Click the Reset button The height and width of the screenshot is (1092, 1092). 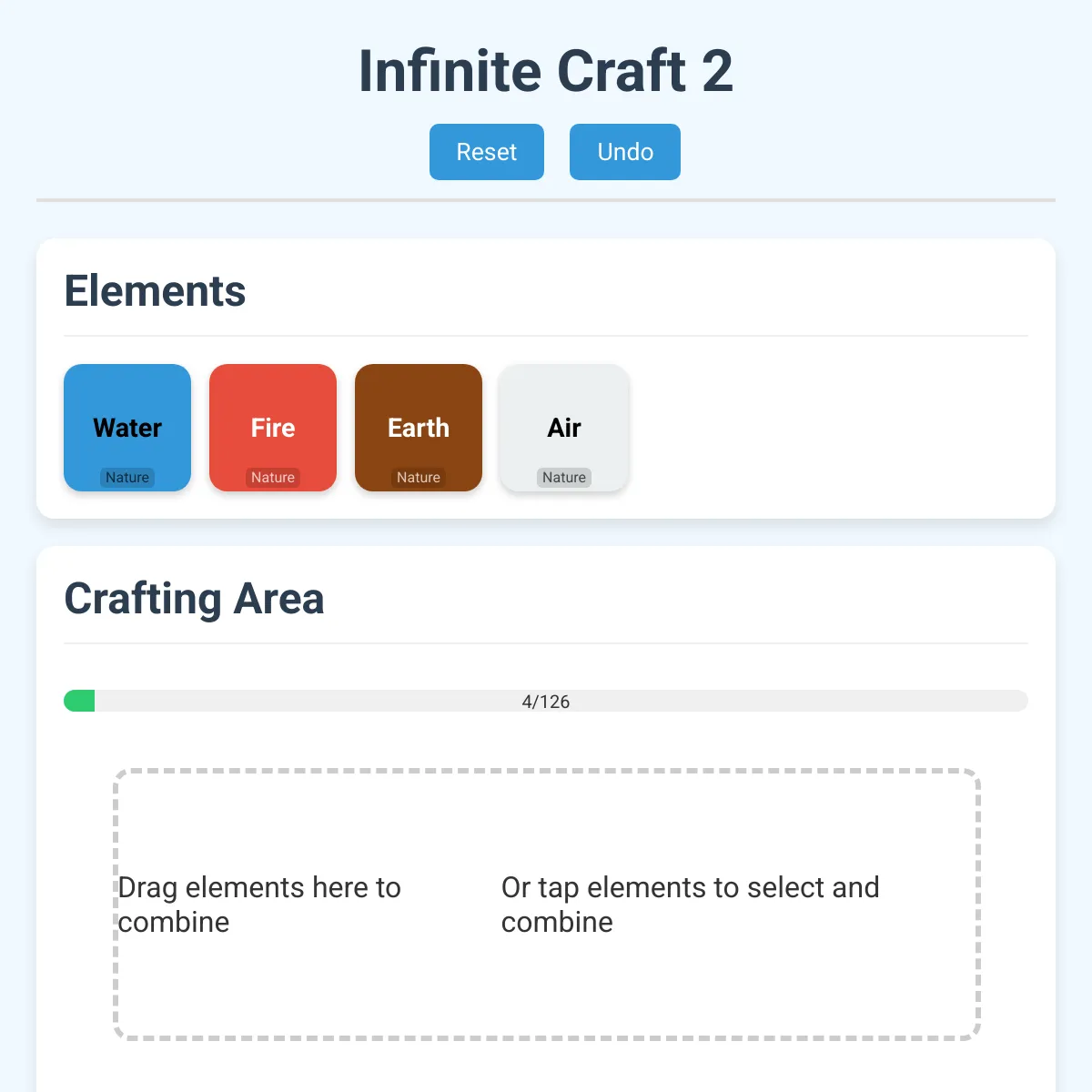[486, 152]
